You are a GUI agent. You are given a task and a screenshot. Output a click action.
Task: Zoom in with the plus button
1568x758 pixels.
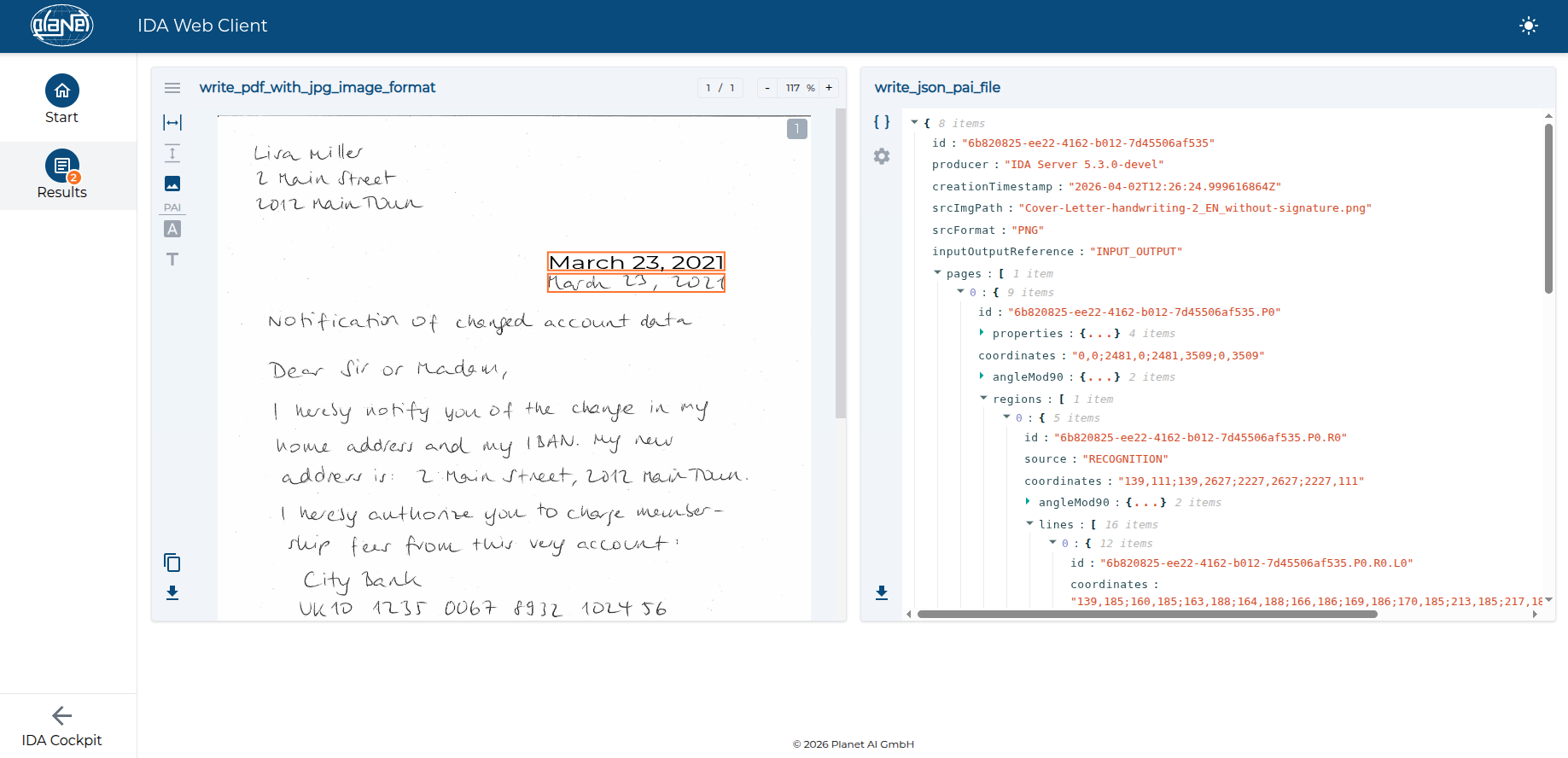coord(829,88)
